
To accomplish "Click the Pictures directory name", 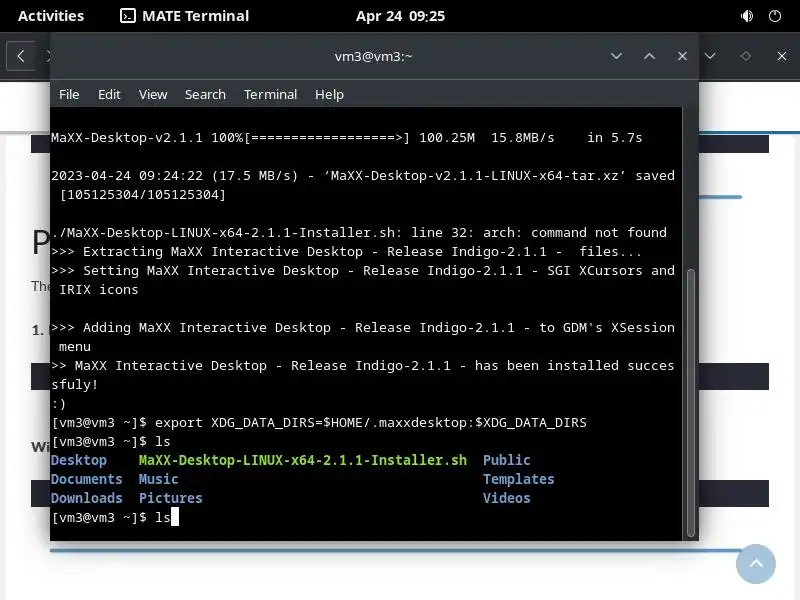I will [170, 498].
